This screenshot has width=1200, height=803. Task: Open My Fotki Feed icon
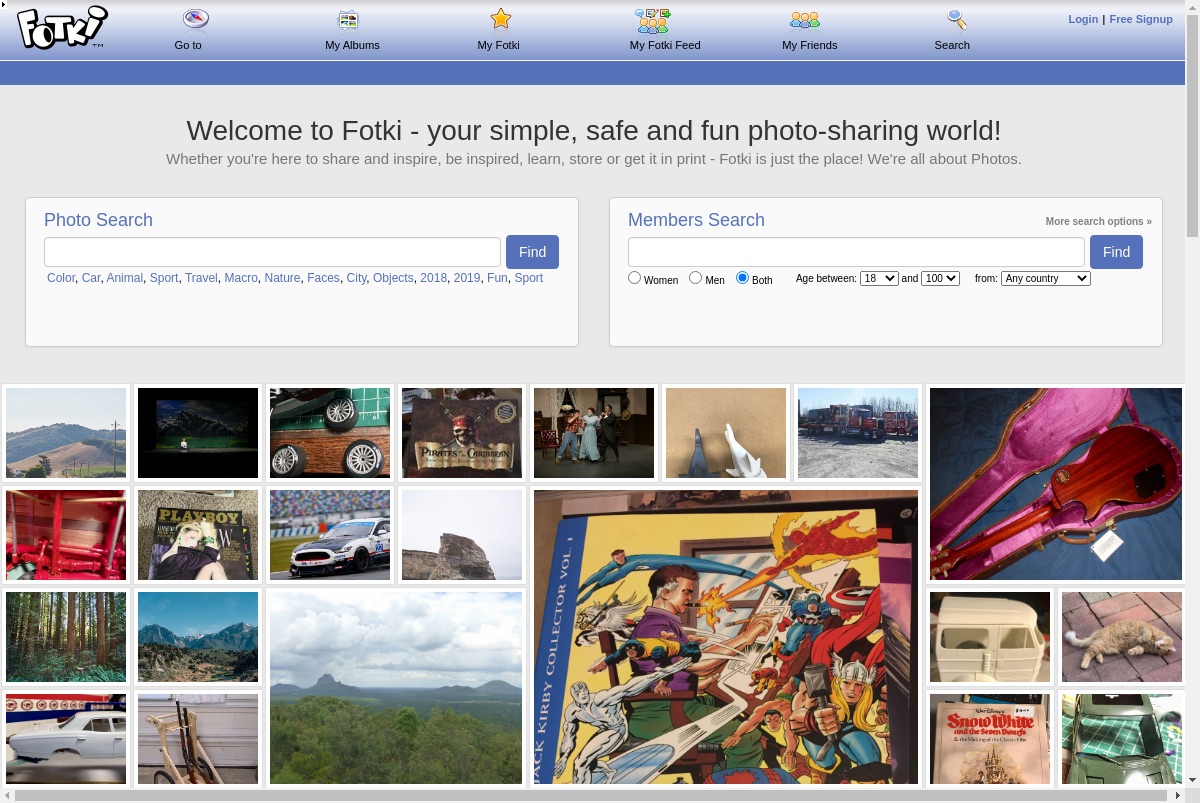point(653,20)
